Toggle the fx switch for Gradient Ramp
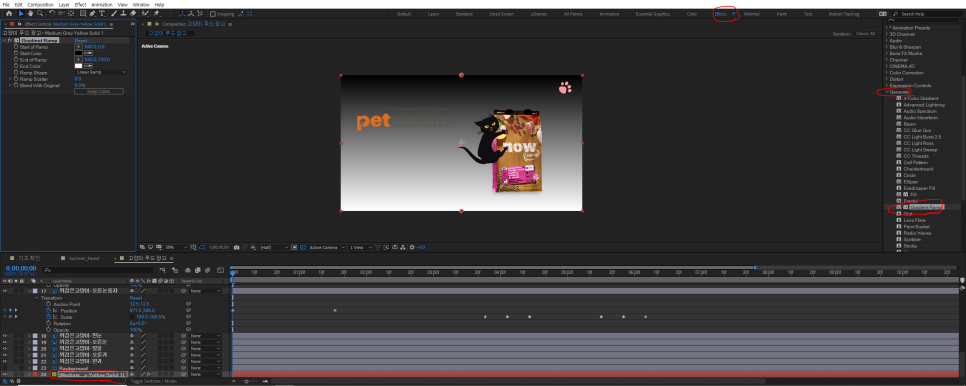The height and width of the screenshot is (386, 966). coord(10,40)
